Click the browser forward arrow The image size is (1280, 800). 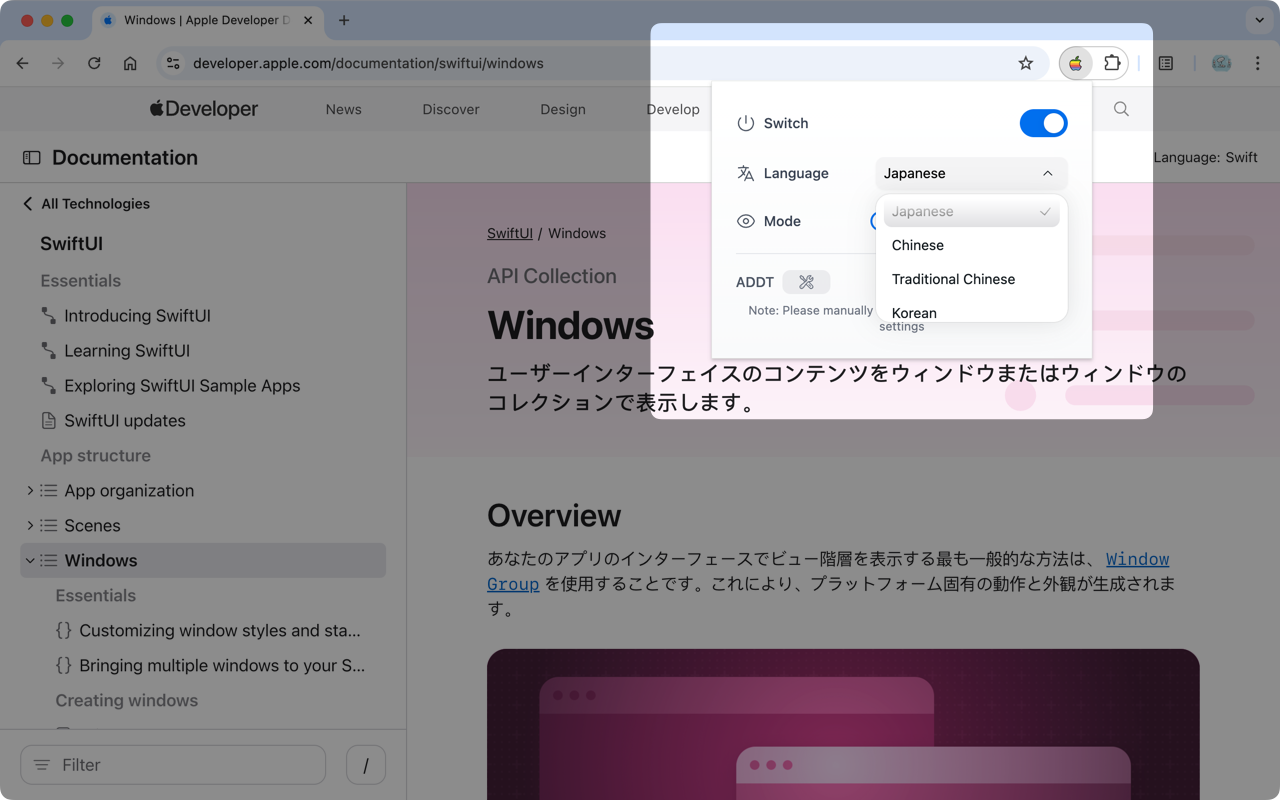coord(58,63)
